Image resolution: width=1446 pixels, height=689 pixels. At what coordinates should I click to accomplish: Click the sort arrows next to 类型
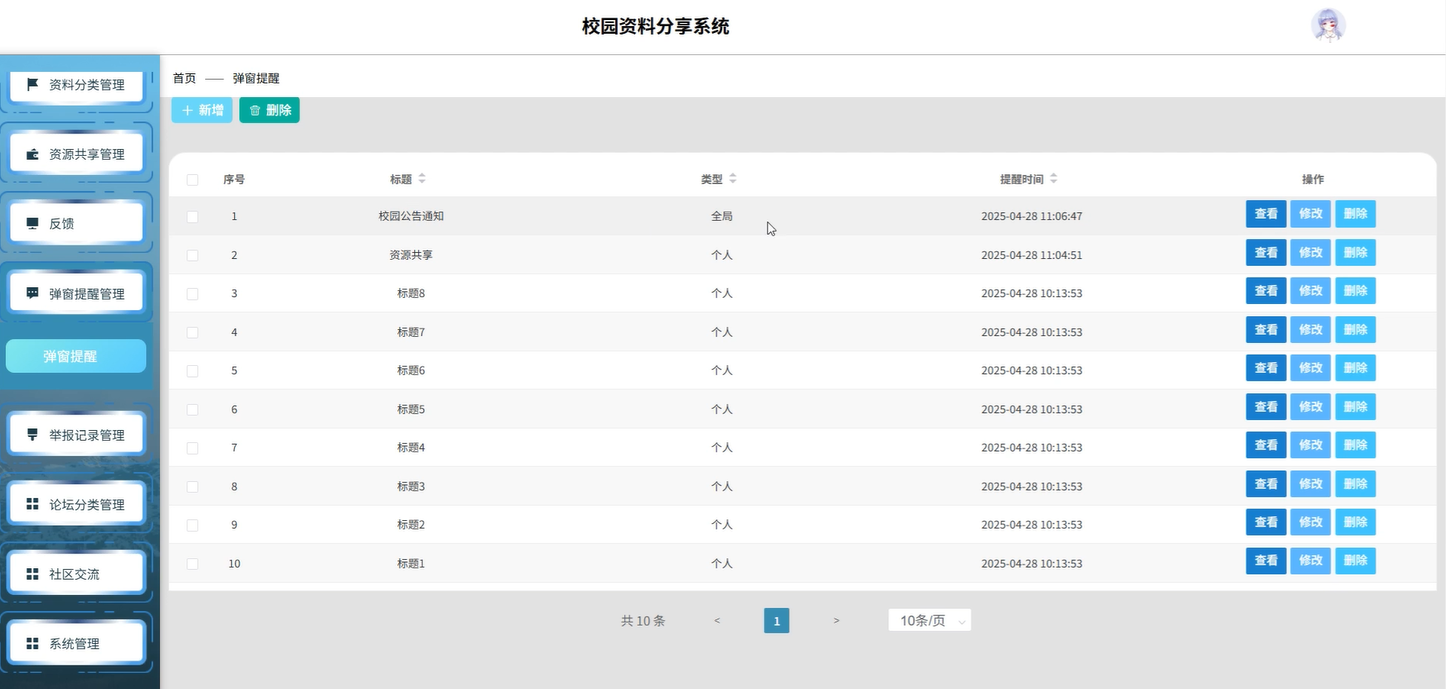point(732,179)
